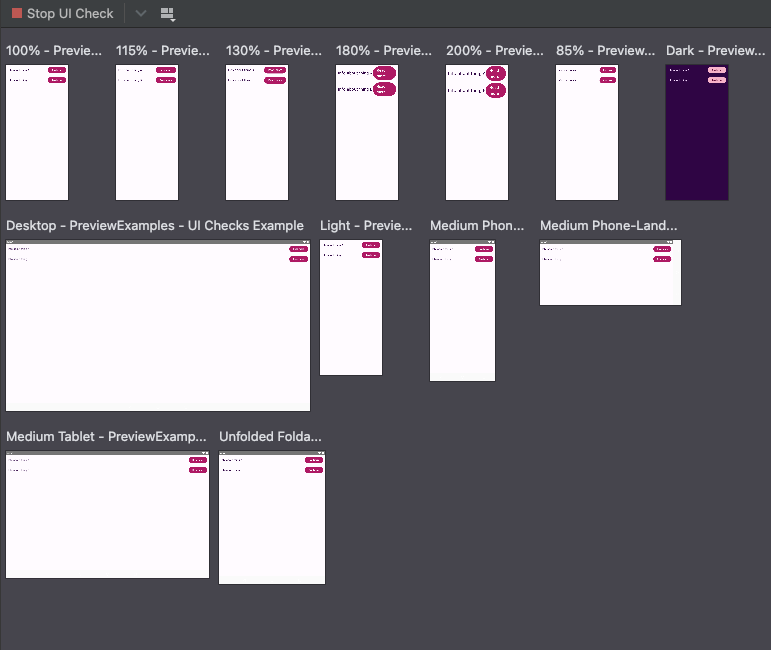771x650 pixels.
Task: Click top light-pink button in Dark preview
Action: pyautogui.click(x=717, y=70)
